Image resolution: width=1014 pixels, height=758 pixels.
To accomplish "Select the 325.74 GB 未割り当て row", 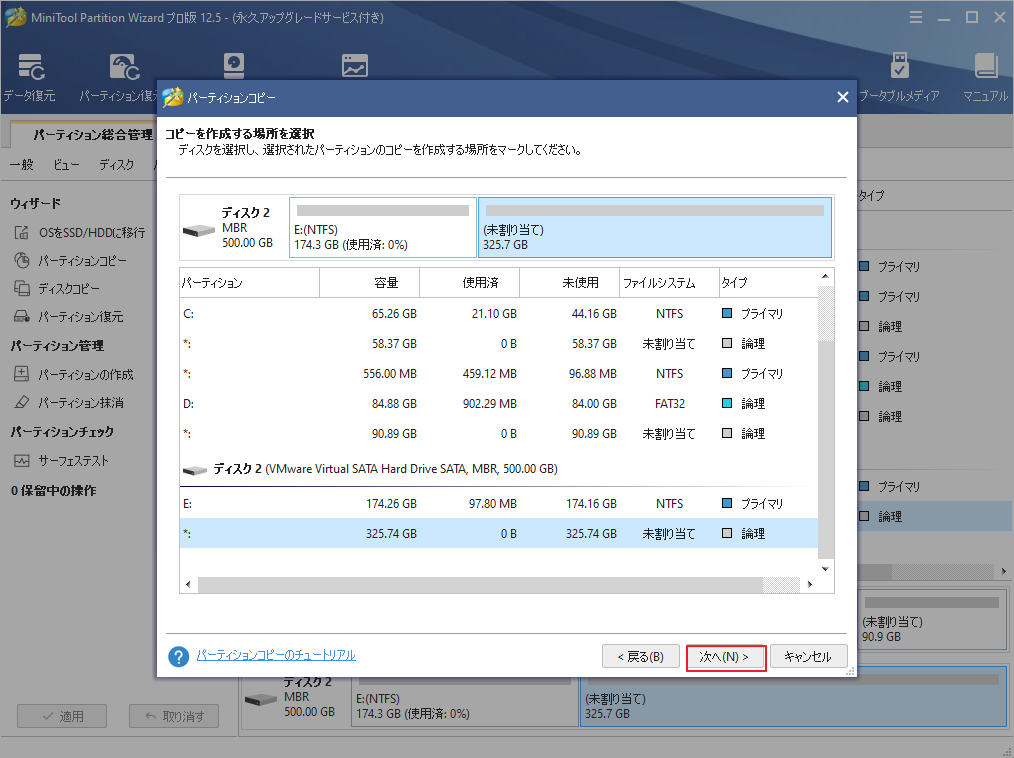I will click(x=450, y=533).
